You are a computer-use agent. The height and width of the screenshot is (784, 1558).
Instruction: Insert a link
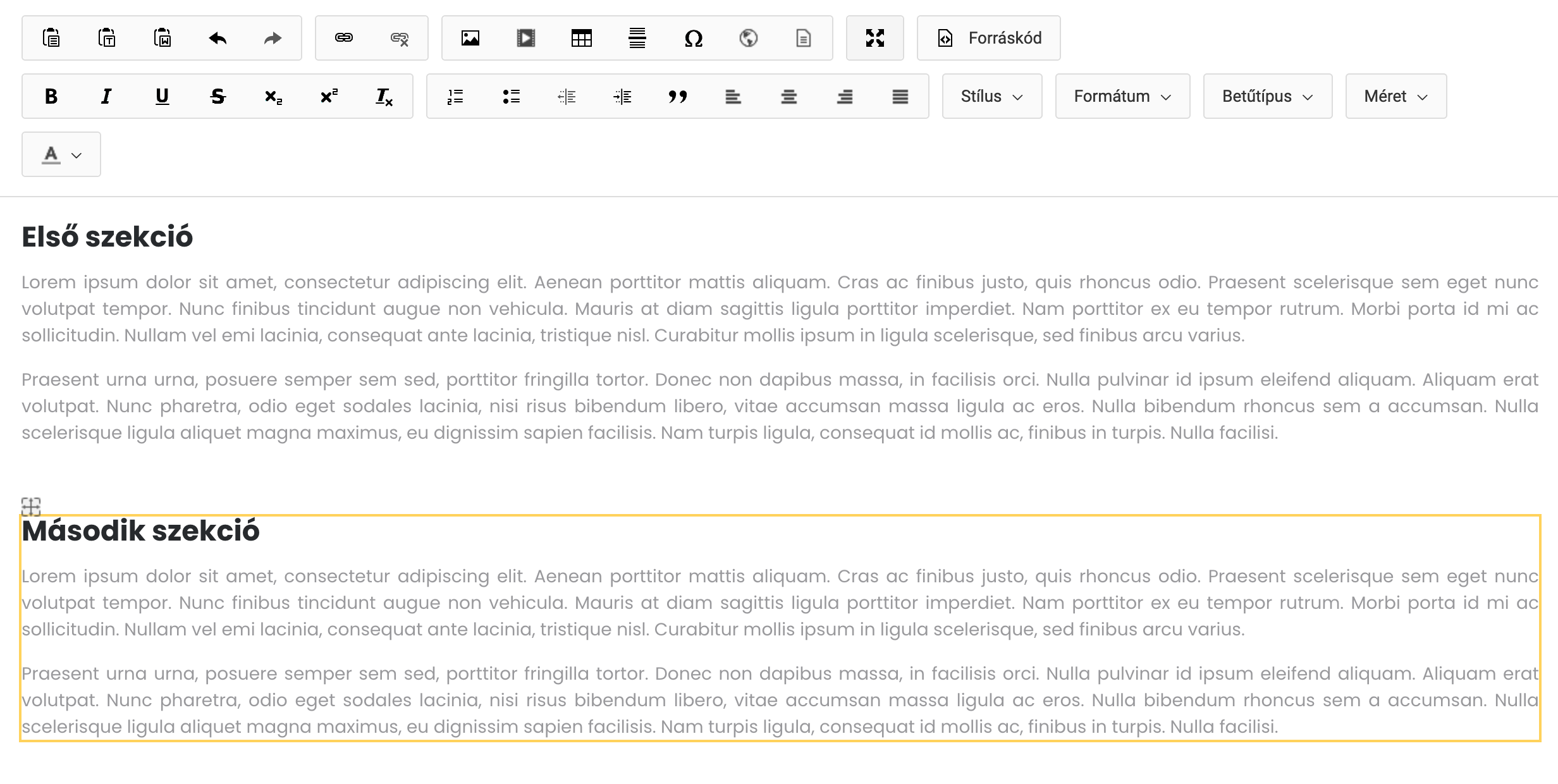pyautogui.click(x=343, y=38)
